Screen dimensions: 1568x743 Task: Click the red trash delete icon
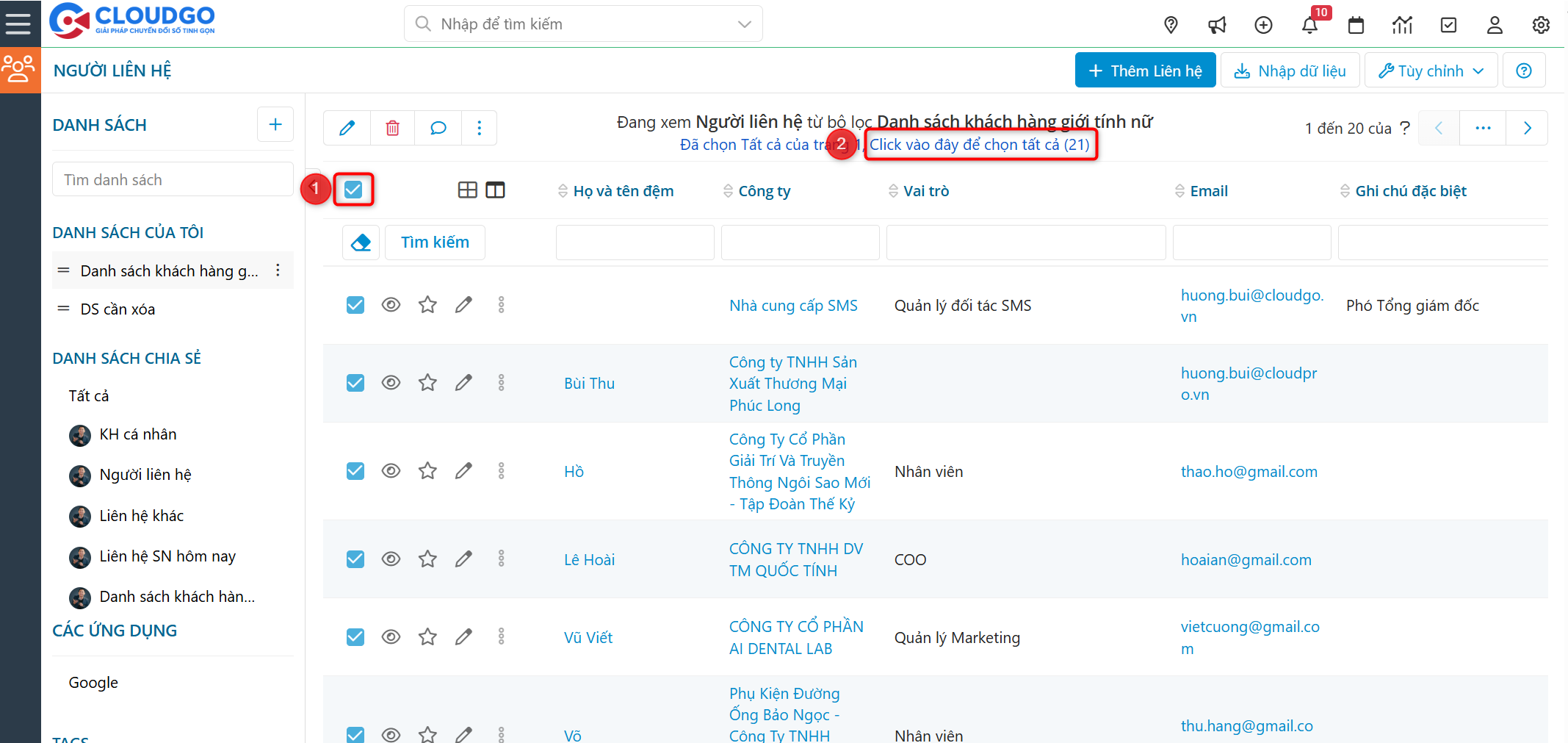tap(392, 128)
